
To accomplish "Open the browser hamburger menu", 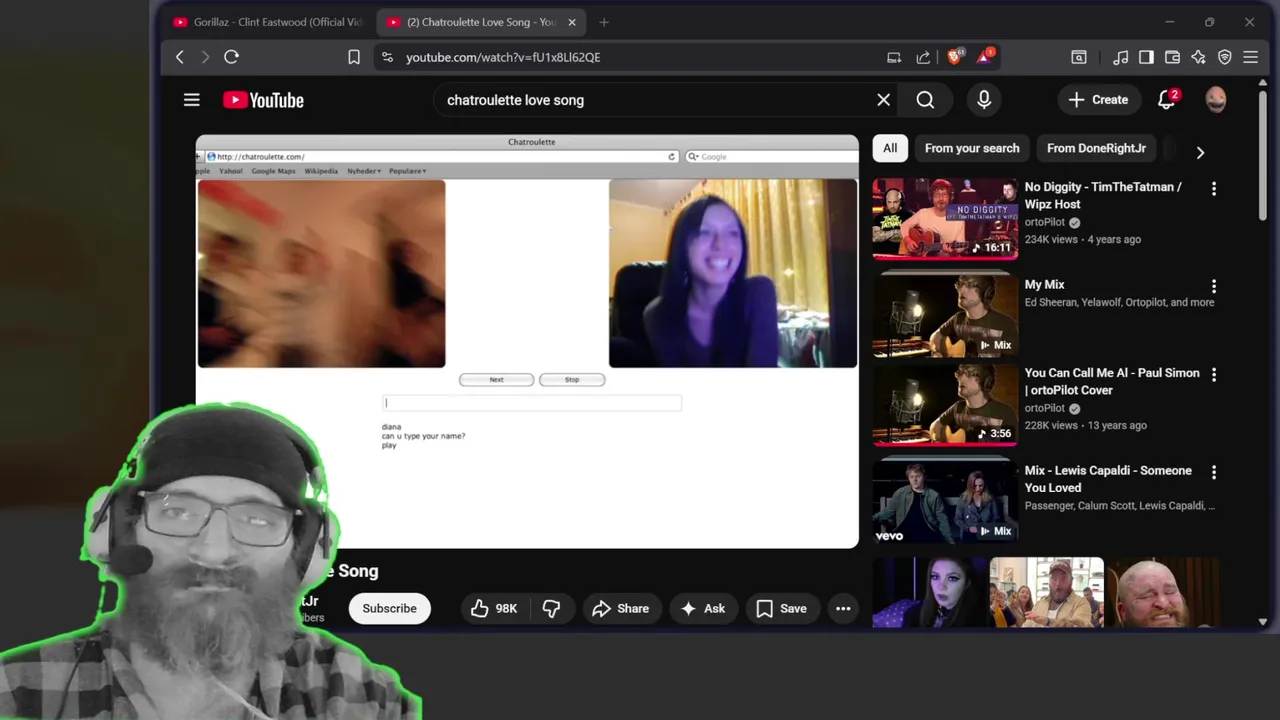I will (x=1250, y=57).
